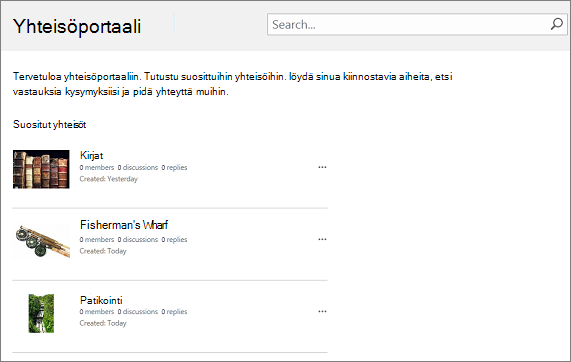Open the ellipsis menu for Kirjat
Image resolution: width=571 pixels, height=362 pixels.
click(x=322, y=167)
